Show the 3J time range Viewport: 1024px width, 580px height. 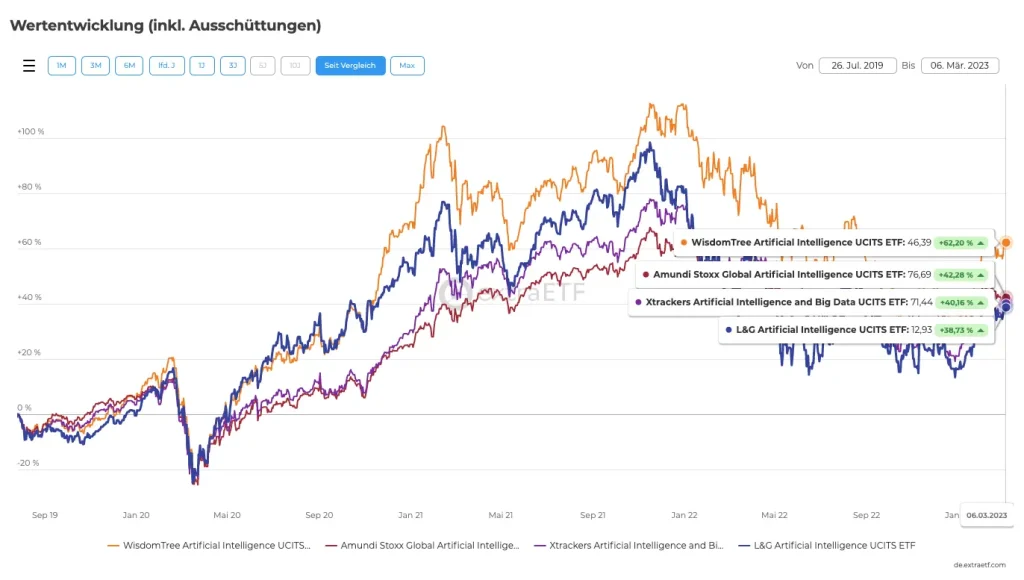point(232,66)
